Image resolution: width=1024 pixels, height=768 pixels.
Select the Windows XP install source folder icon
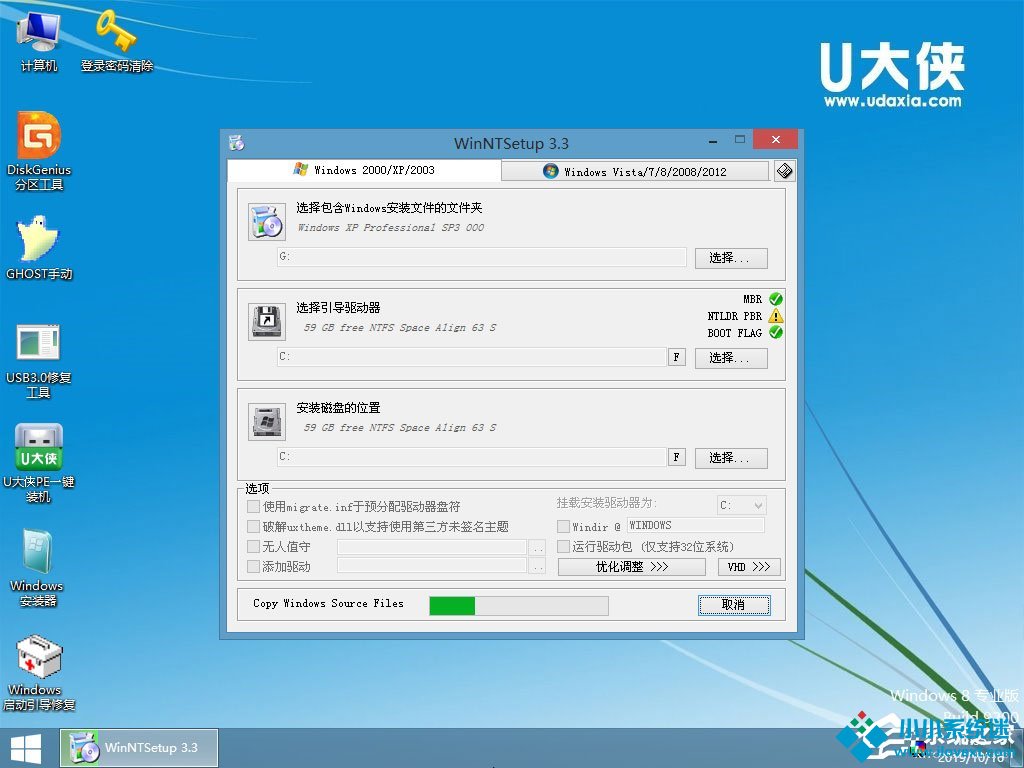point(266,220)
